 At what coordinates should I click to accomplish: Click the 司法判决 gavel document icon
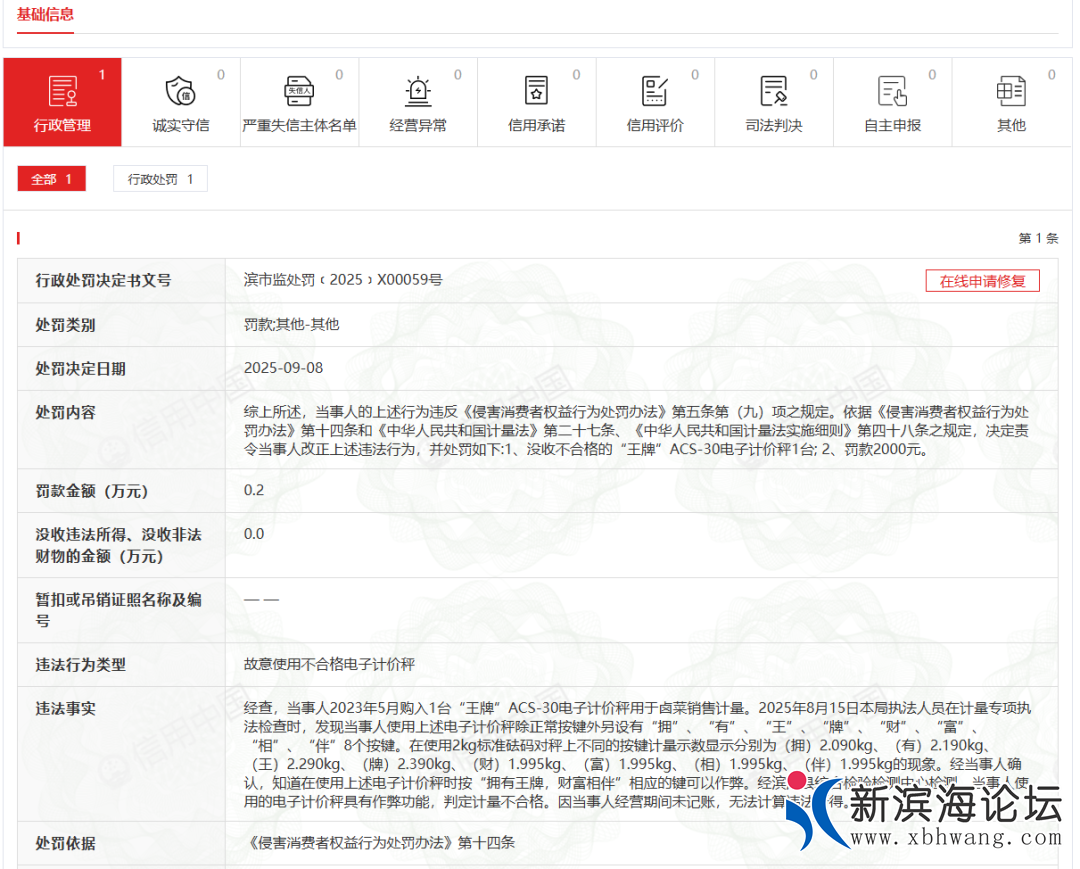(x=774, y=91)
